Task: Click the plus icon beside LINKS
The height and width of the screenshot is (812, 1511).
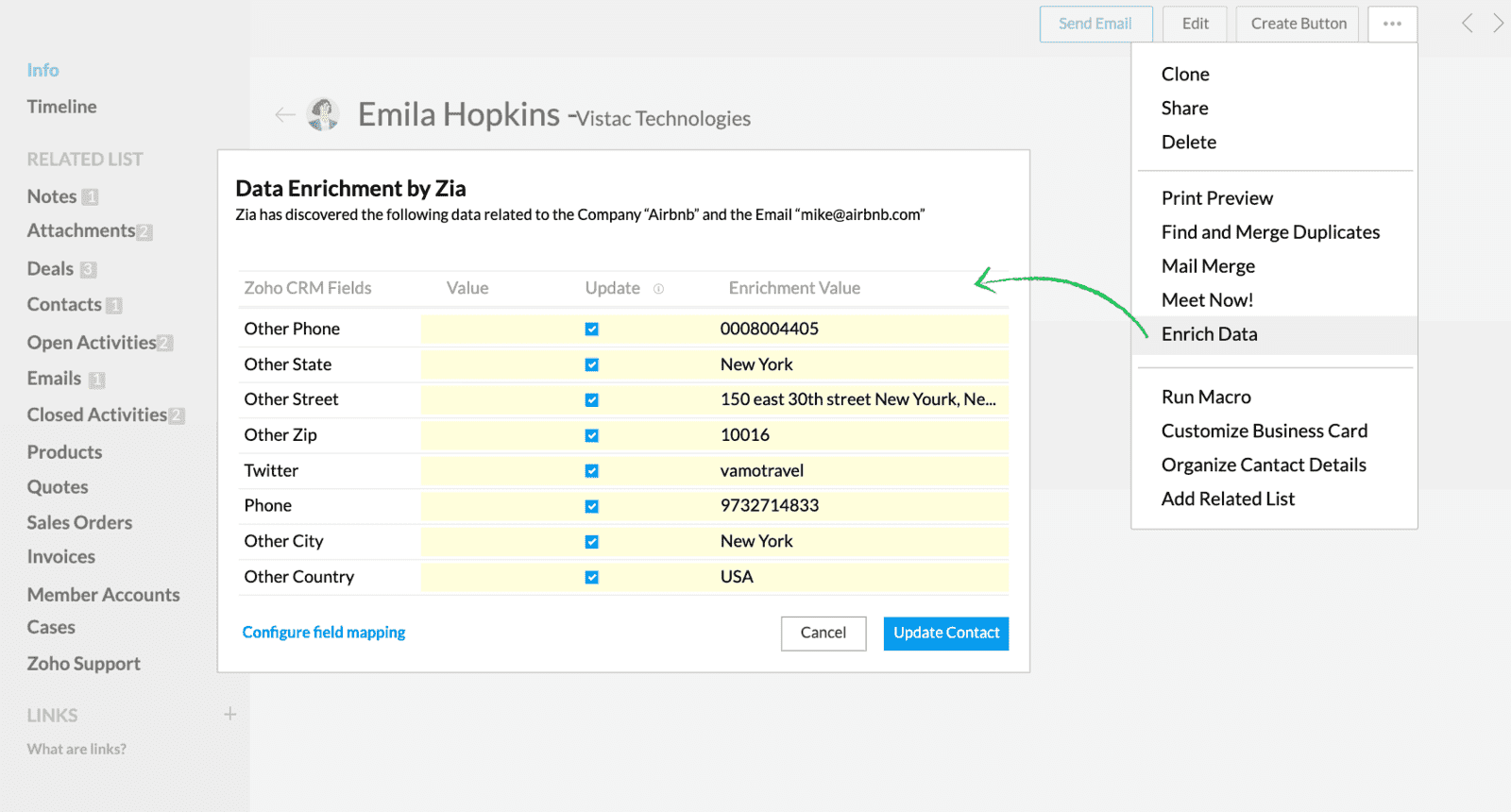Action: [x=229, y=714]
